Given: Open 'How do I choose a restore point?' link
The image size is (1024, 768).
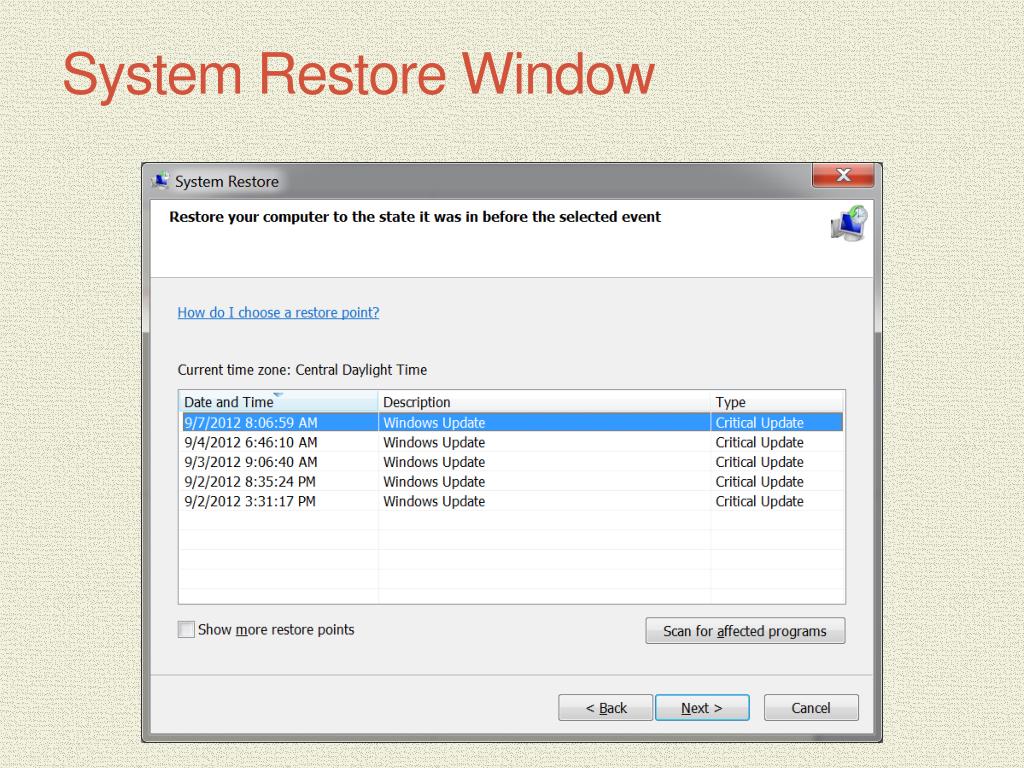Looking at the screenshot, I should [x=278, y=312].
